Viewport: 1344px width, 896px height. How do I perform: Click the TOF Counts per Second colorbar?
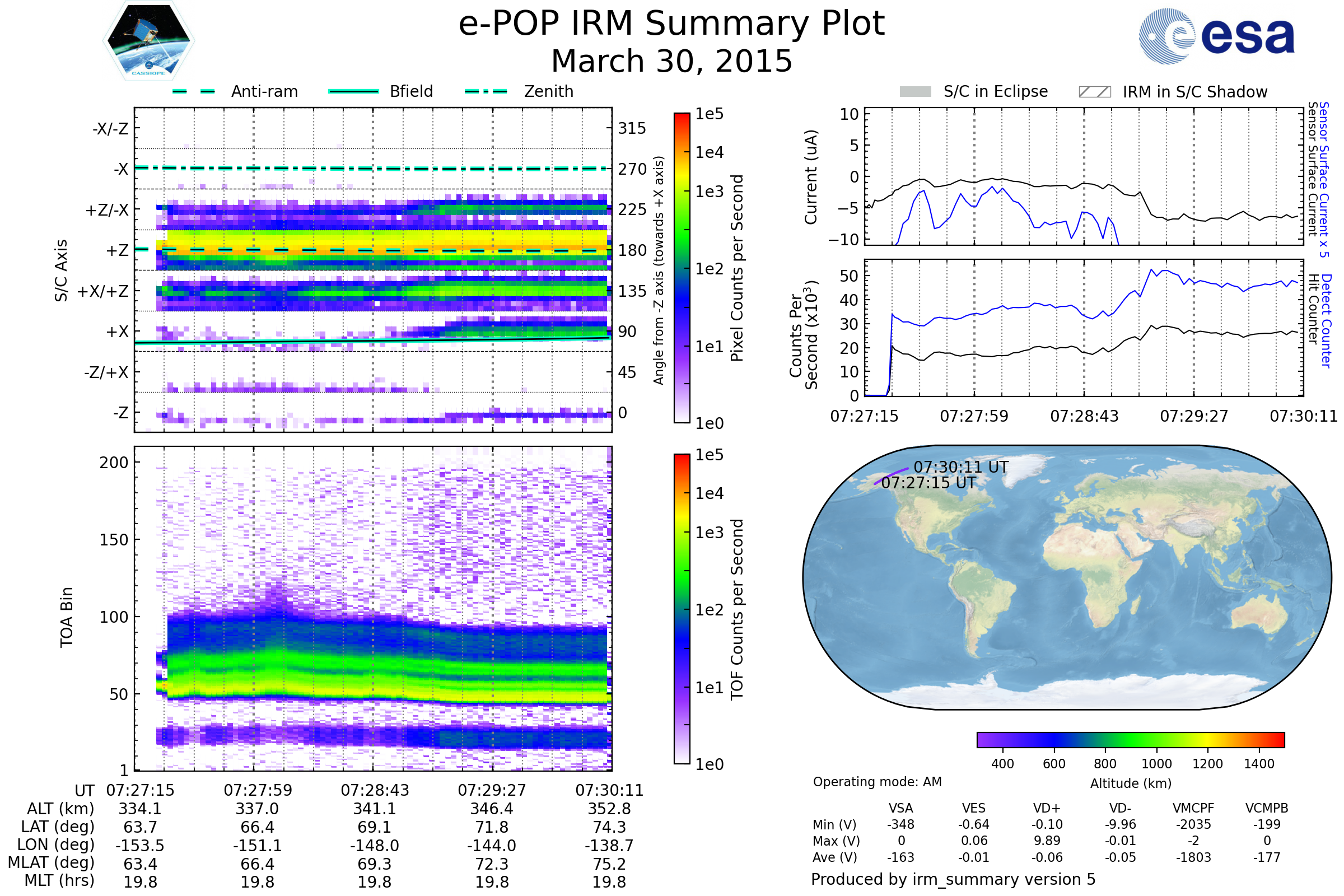[682, 609]
